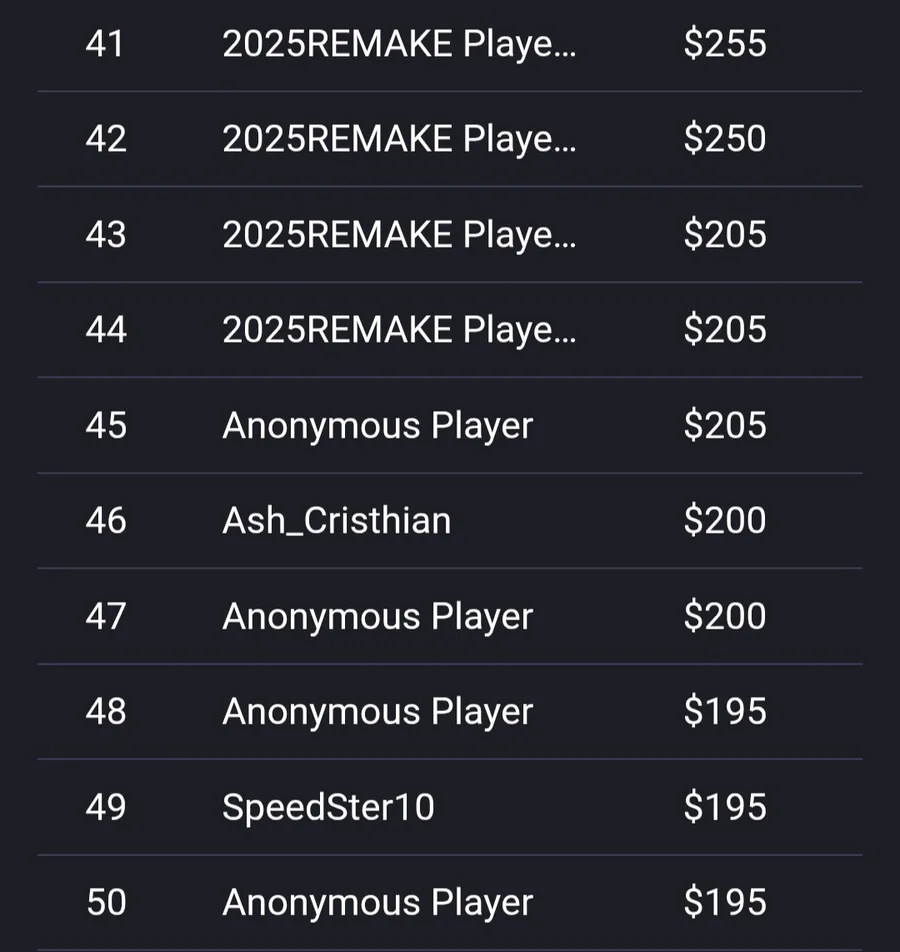900x952 pixels.
Task: Select the Ash_Cristhian player name
Action: [x=336, y=521]
